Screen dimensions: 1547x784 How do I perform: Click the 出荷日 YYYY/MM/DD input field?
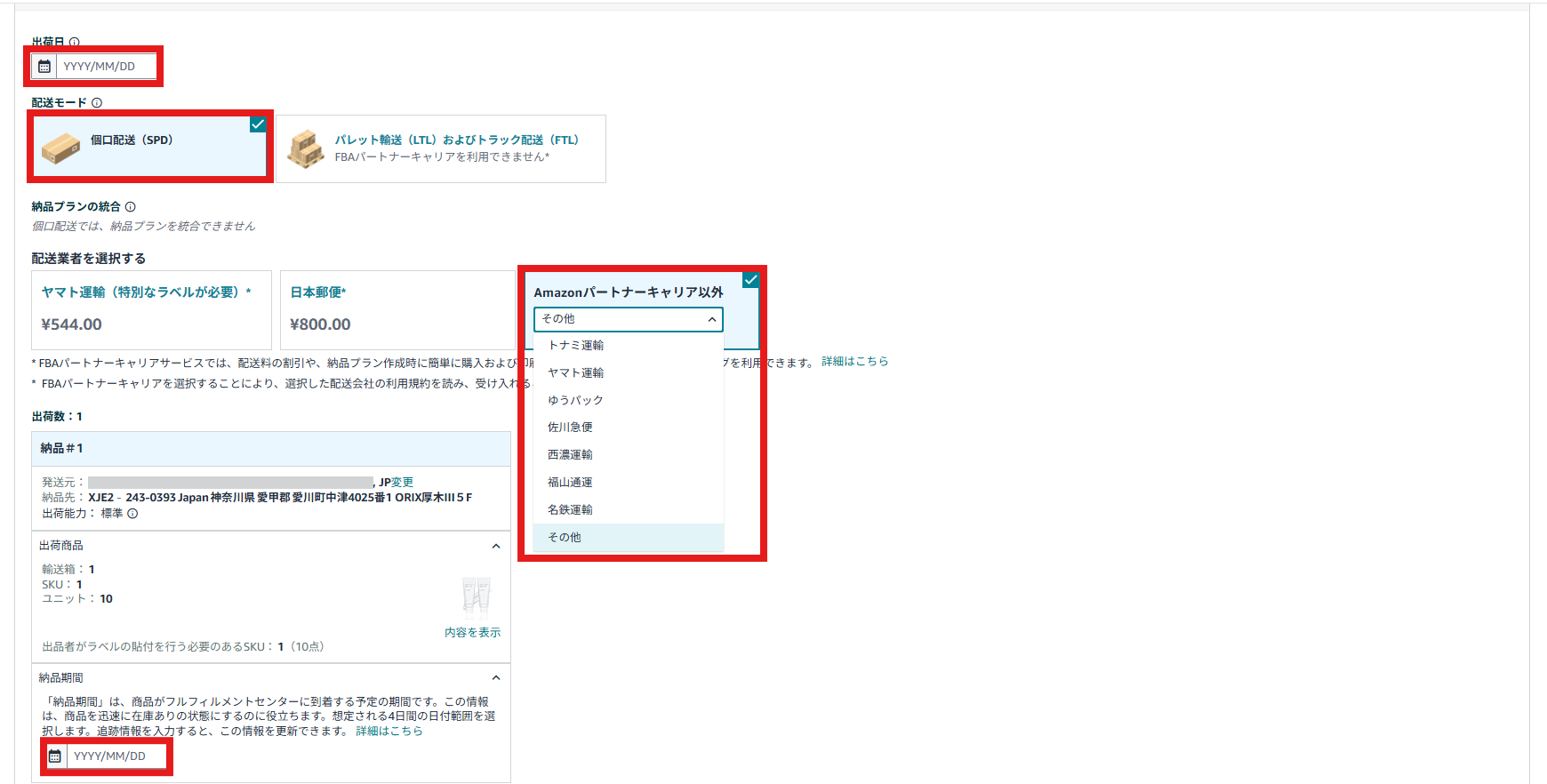click(106, 67)
